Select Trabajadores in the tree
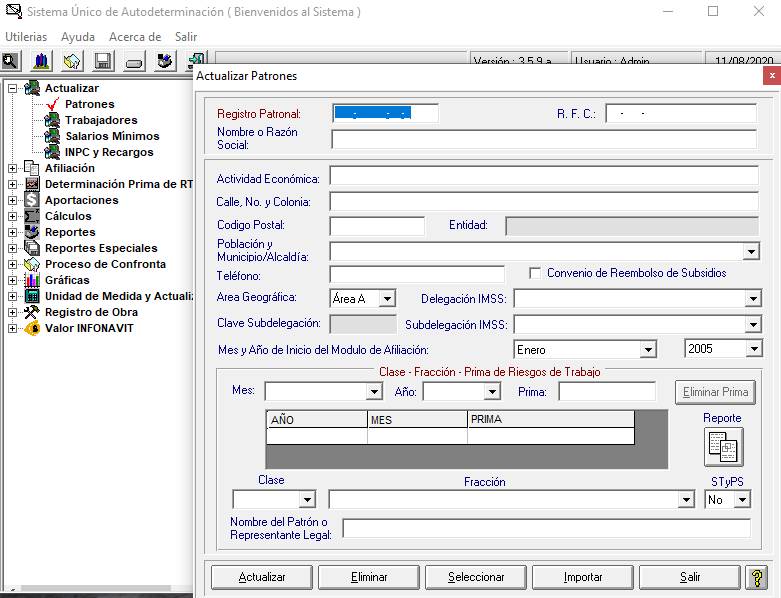The width and height of the screenshot is (781, 598). (x=101, y=120)
